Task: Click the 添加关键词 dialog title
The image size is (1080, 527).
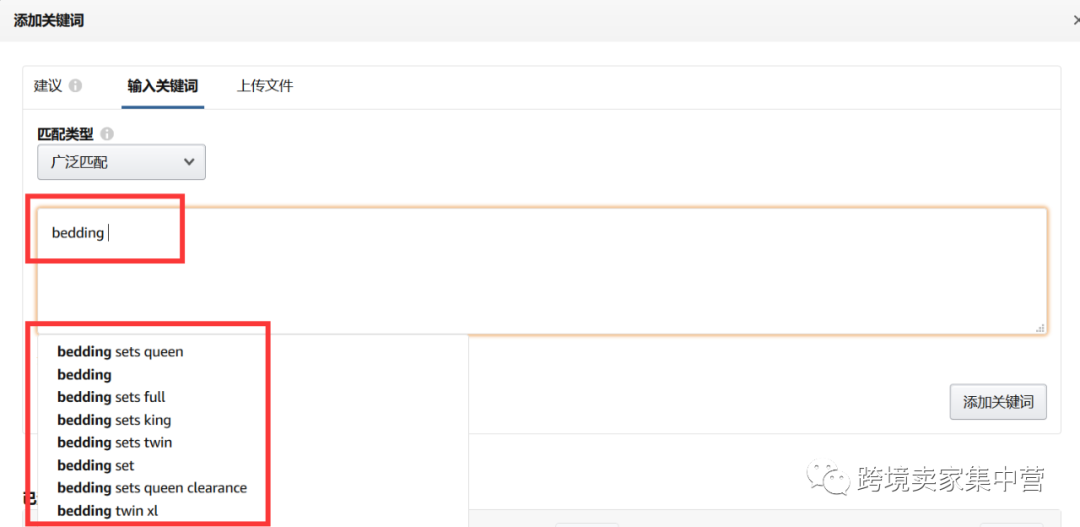Action: tap(48, 20)
